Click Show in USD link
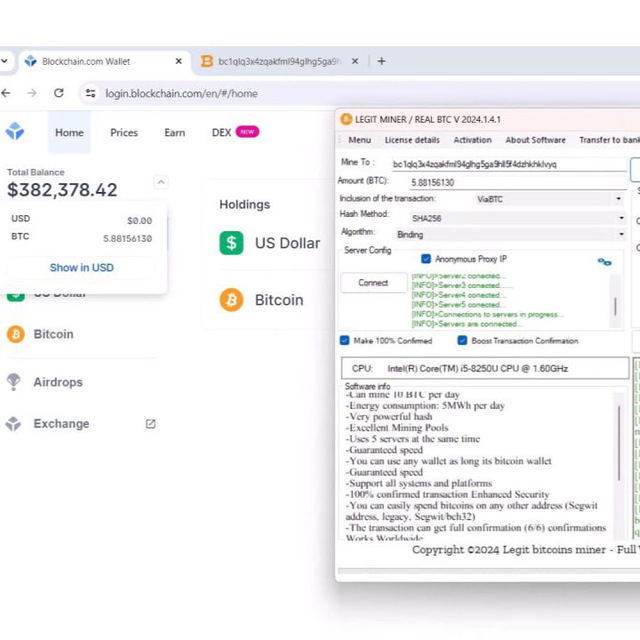The width and height of the screenshot is (640, 640). pyautogui.click(x=82, y=268)
